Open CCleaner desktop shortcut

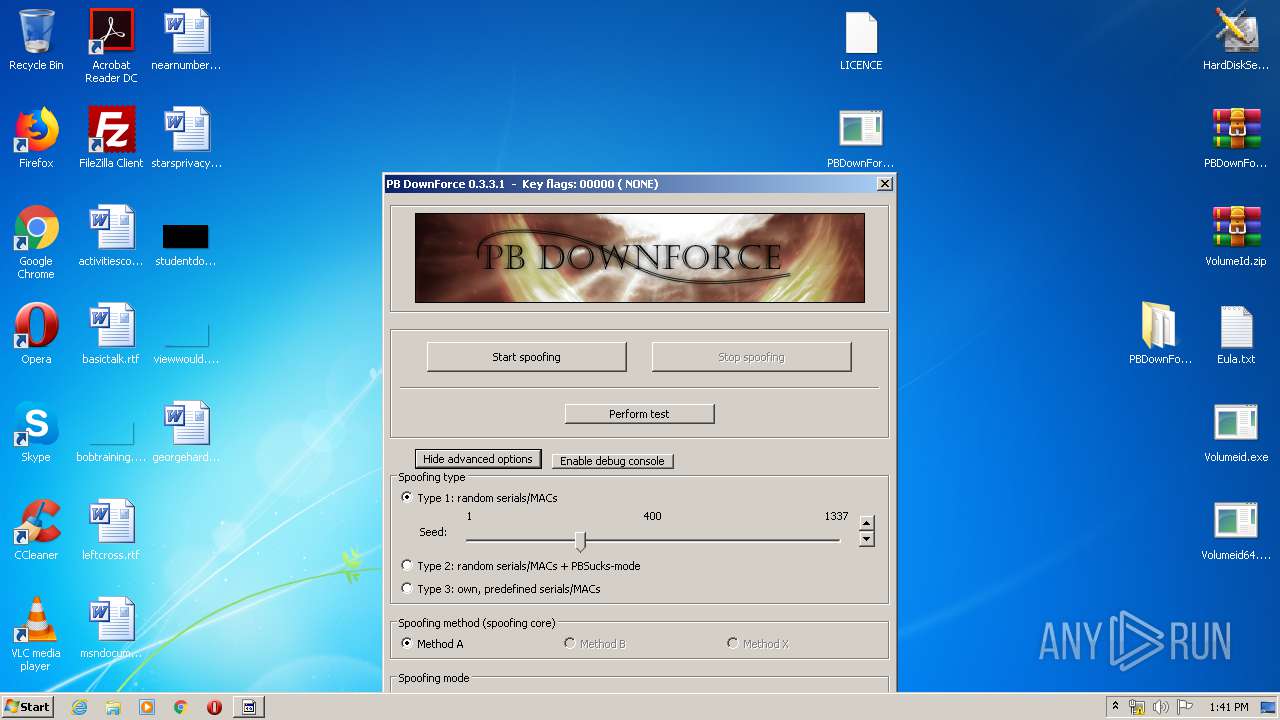[36, 530]
